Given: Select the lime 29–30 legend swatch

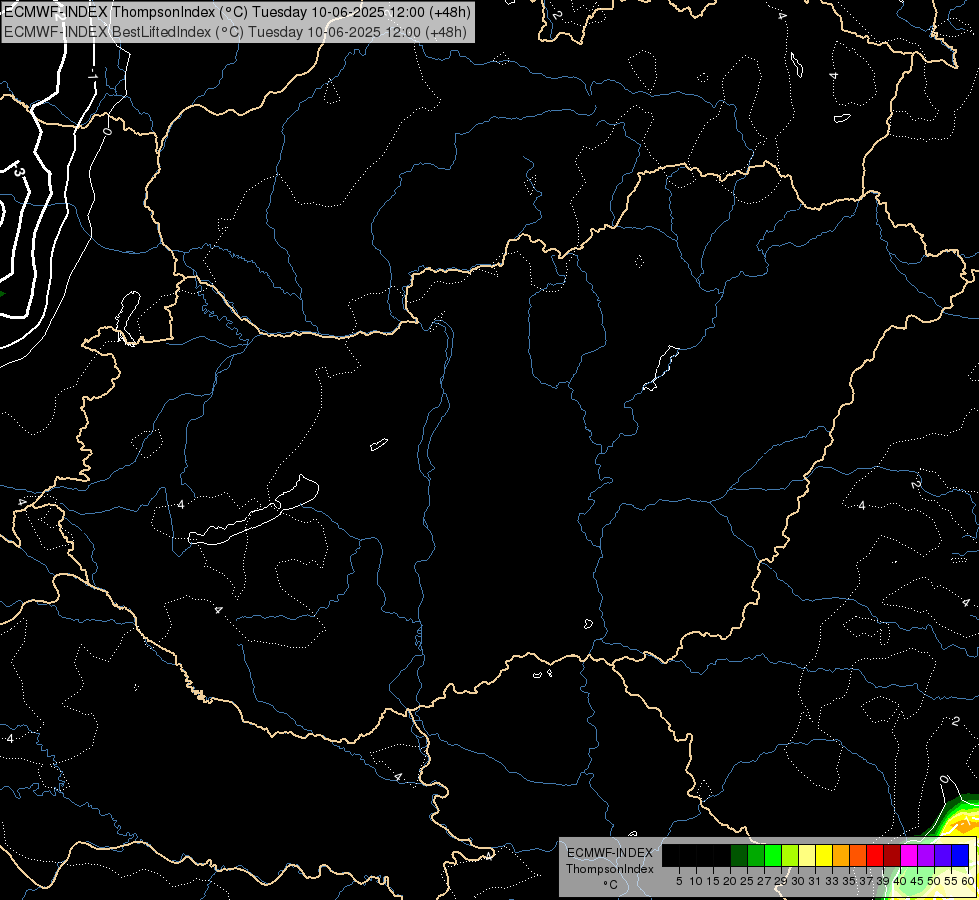Looking at the screenshot, I should pos(790,855).
